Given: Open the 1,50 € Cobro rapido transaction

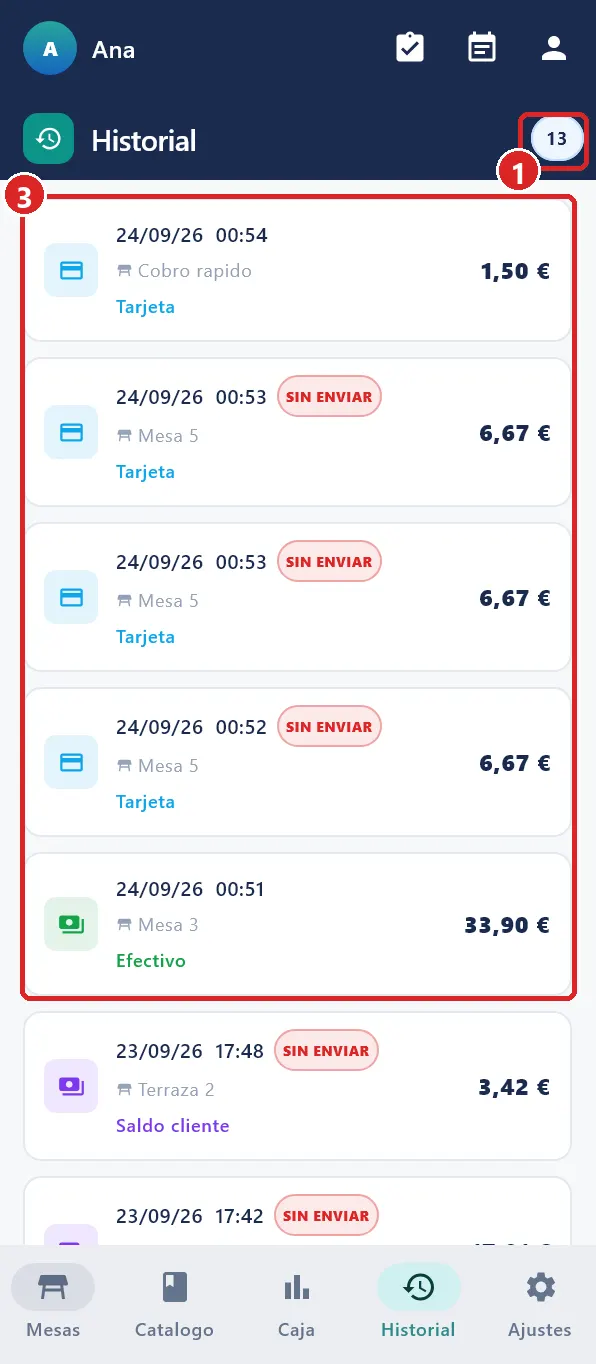Looking at the screenshot, I should coord(297,271).
